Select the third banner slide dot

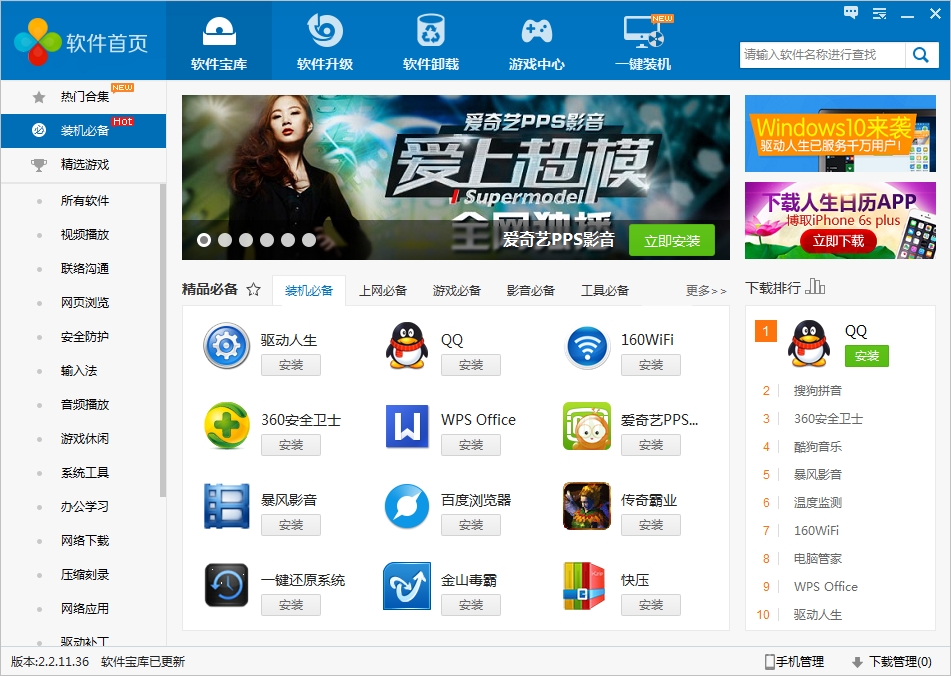click(246, 240)
